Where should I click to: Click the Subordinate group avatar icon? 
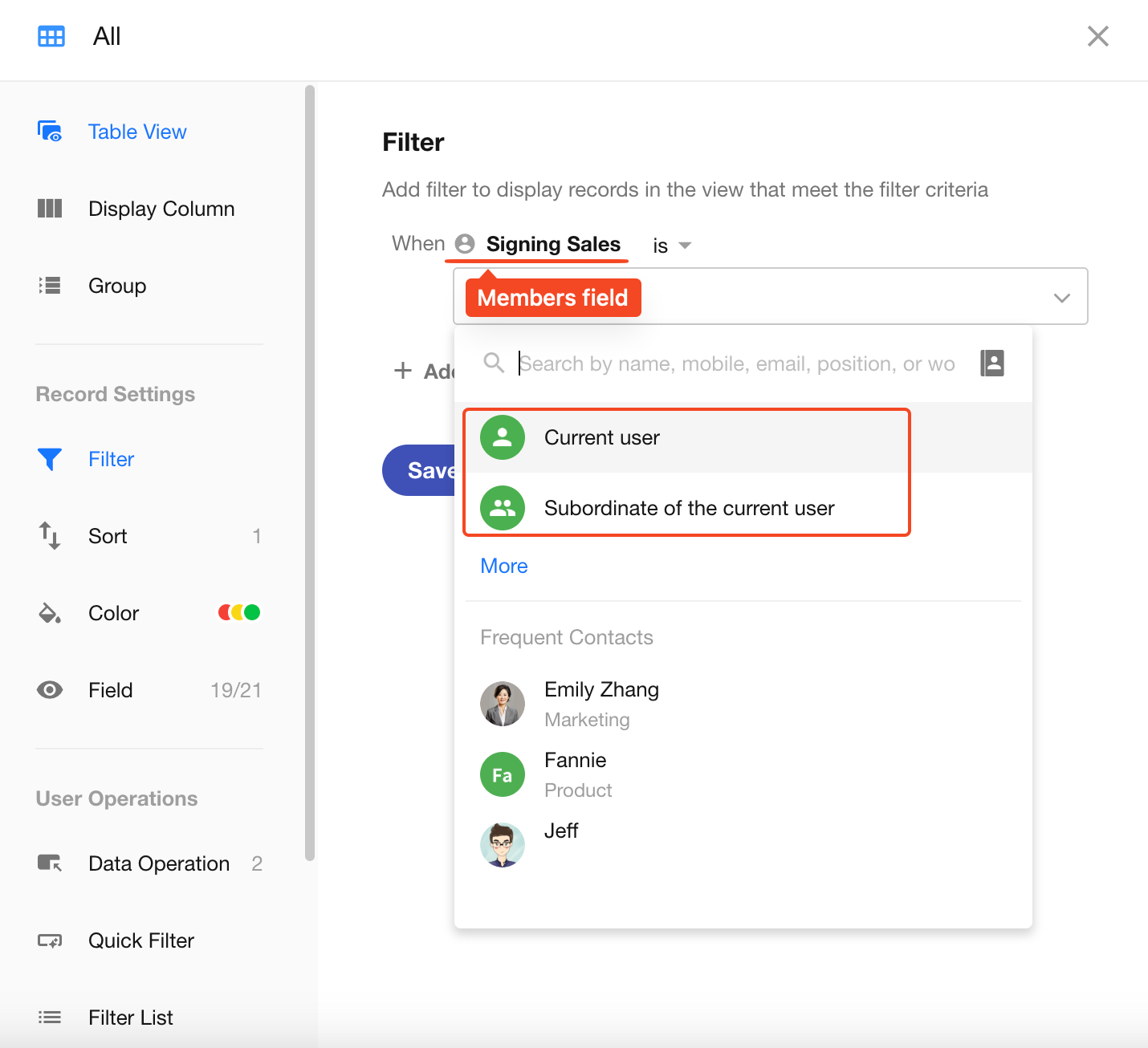point(503,508)
